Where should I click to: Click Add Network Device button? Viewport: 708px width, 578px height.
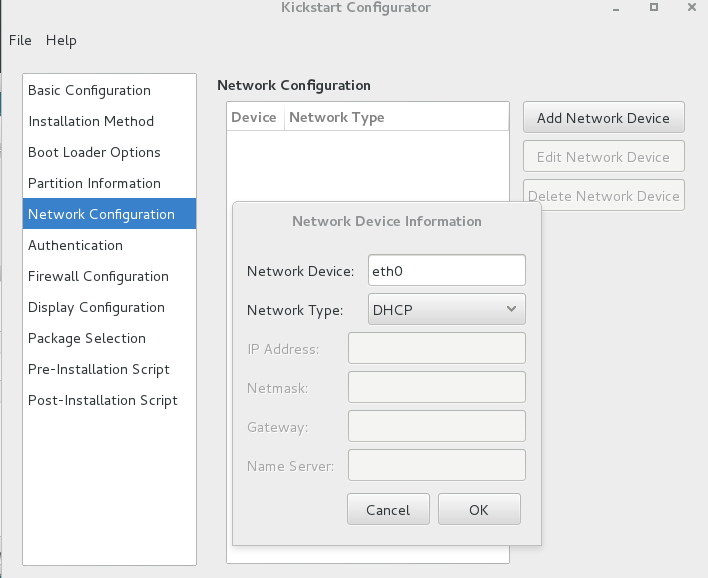pyautogui.click(x=604, y=118)
